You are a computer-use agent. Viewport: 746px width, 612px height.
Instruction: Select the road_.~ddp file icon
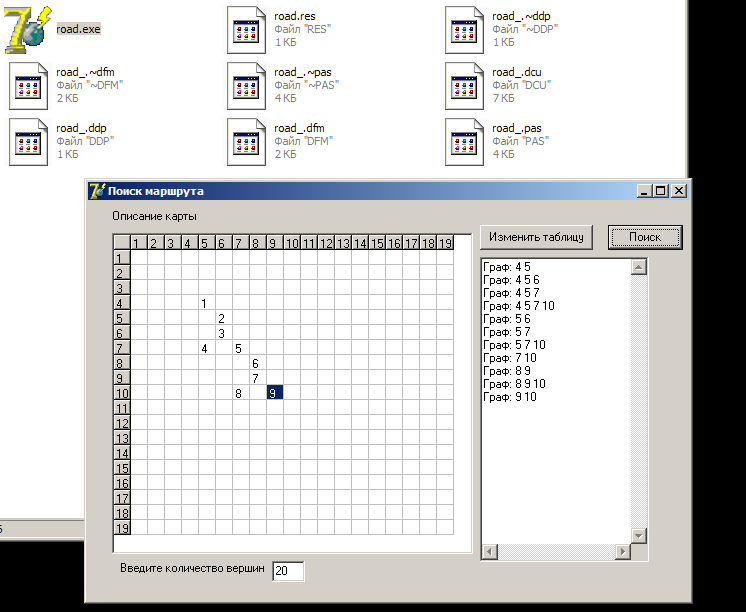click(464, 30)
